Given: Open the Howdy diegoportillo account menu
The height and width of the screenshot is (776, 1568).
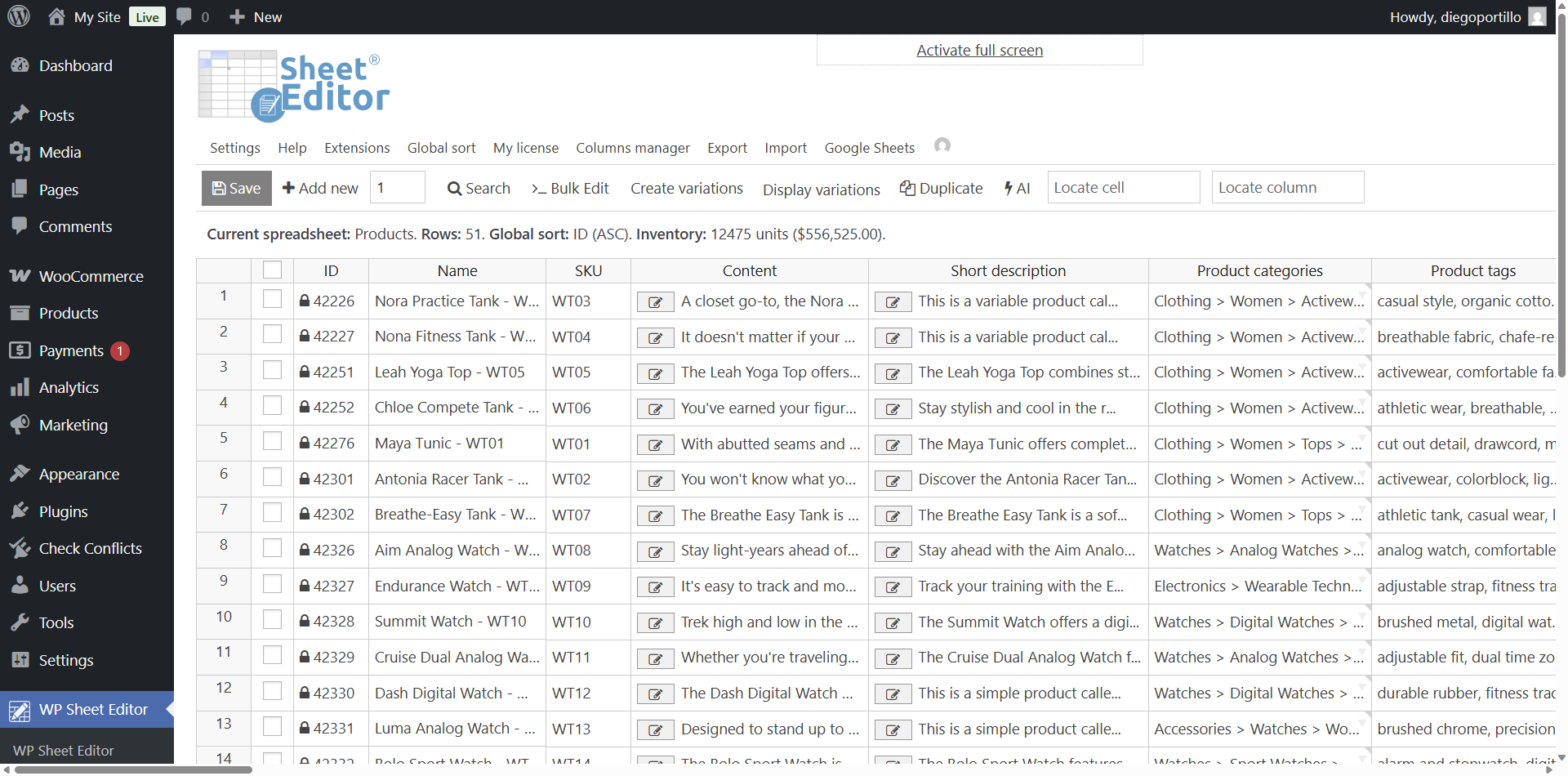Looking at the screenshot, I should pyautogui.click(x=1466, y=16).
